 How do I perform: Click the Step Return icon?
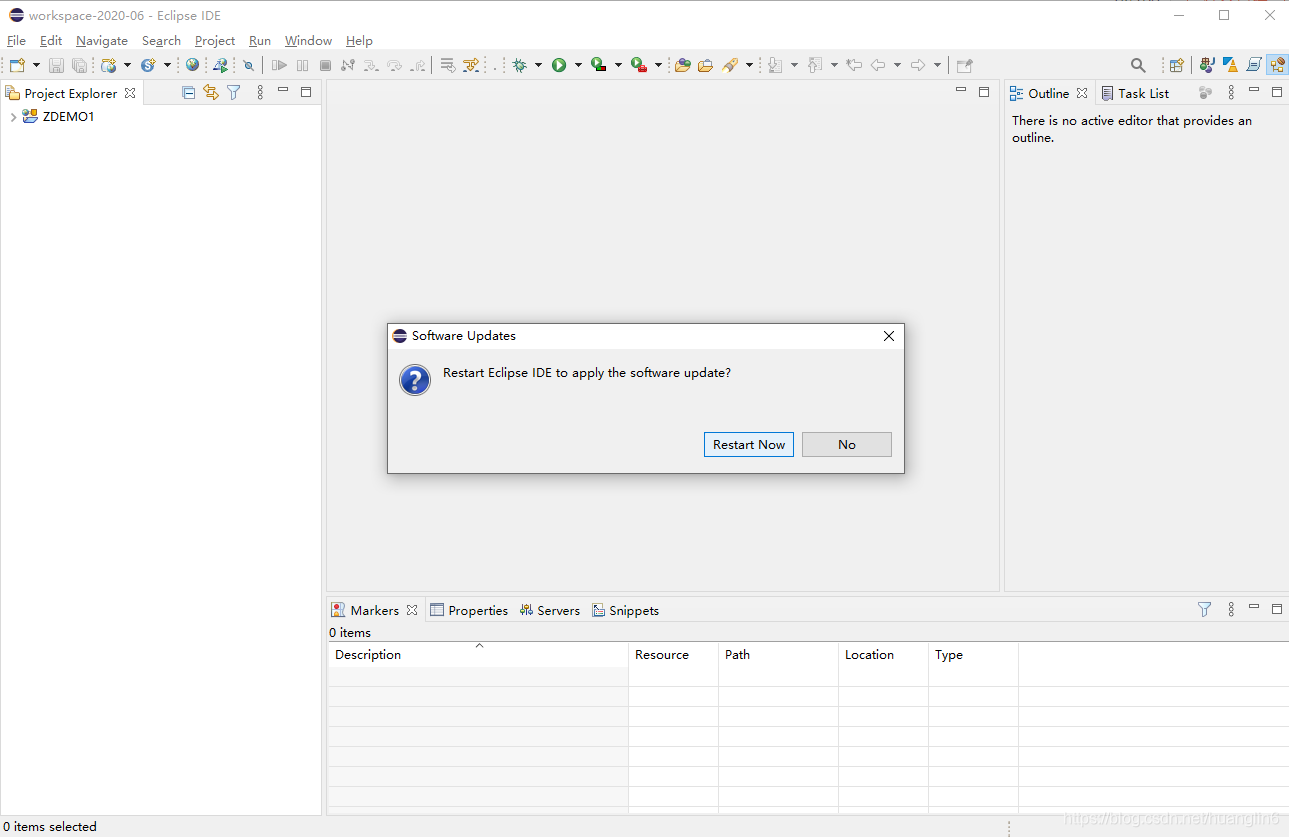tap(418, 65)
